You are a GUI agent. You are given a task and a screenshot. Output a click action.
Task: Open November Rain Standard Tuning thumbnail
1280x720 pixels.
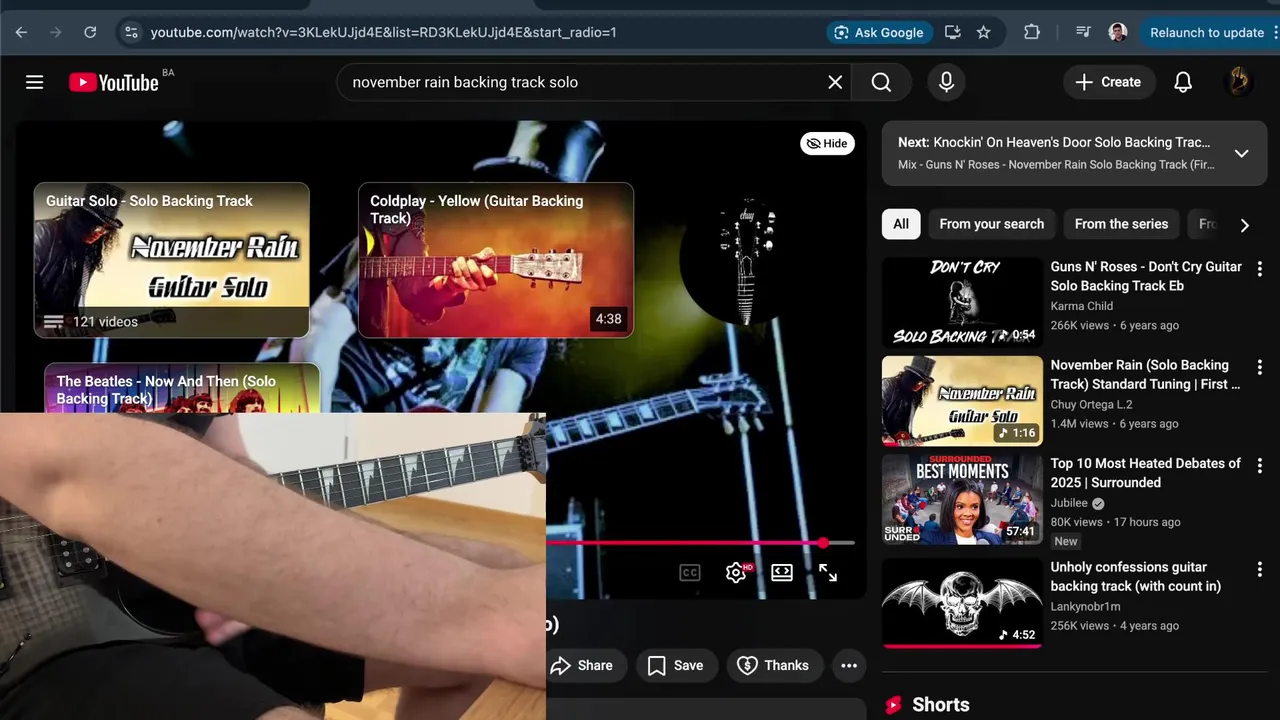[962, 401]
